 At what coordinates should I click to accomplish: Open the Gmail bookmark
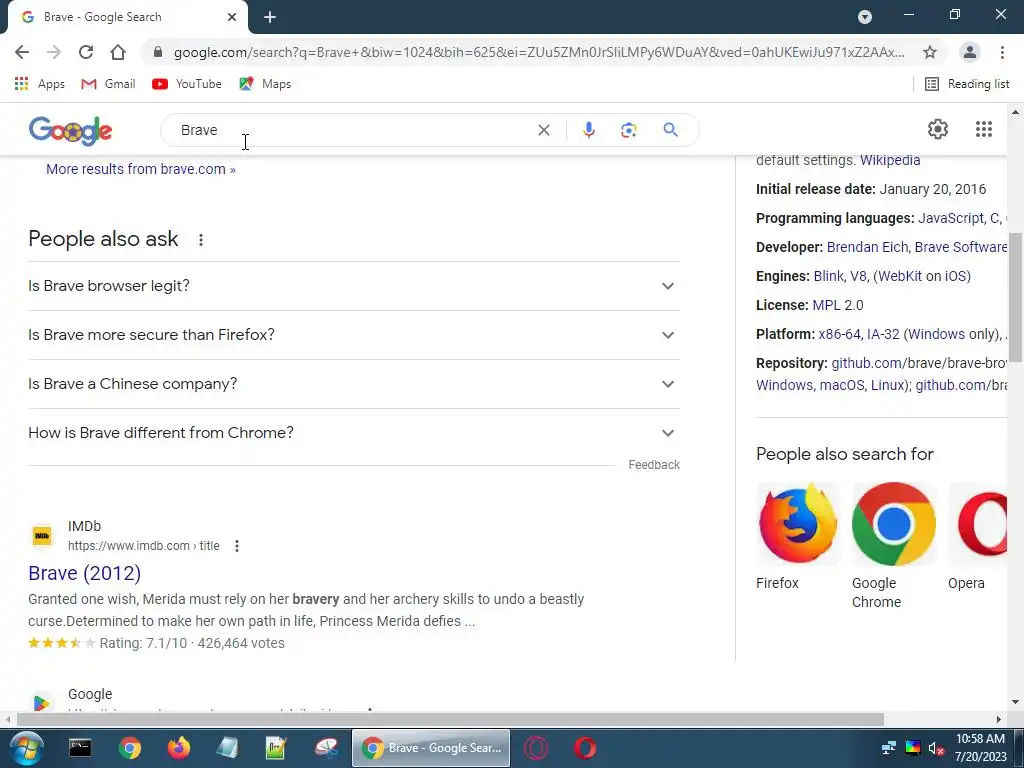[x=108, y=84]
